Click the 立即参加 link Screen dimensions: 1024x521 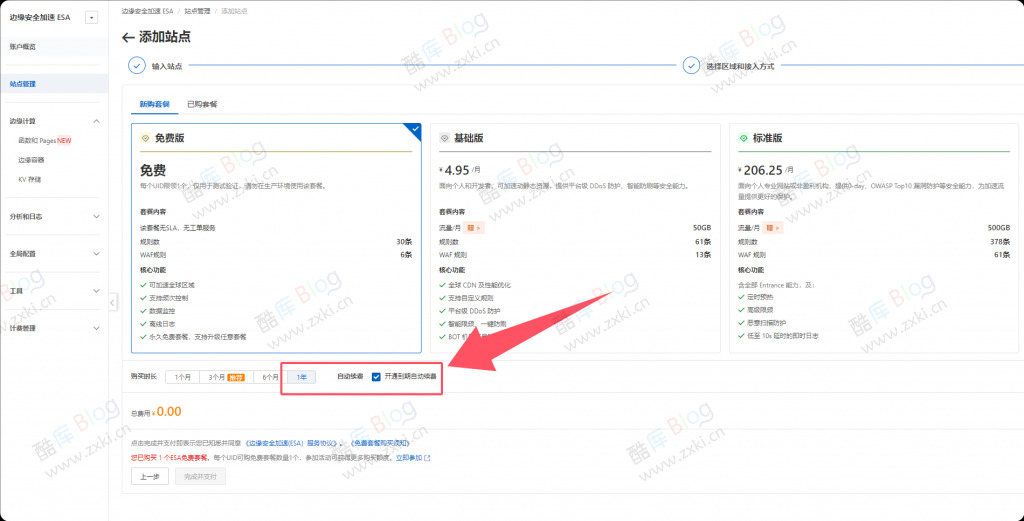pos(409,458)
